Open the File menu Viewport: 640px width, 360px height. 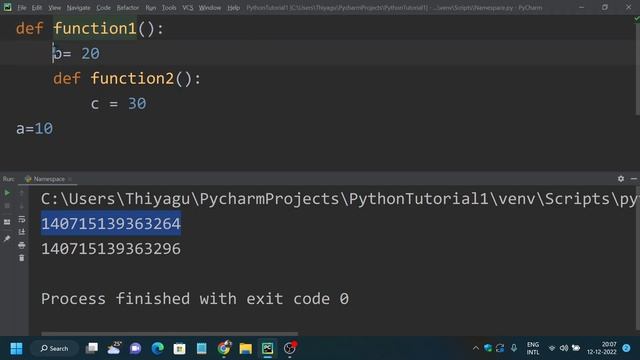[22, 8]
